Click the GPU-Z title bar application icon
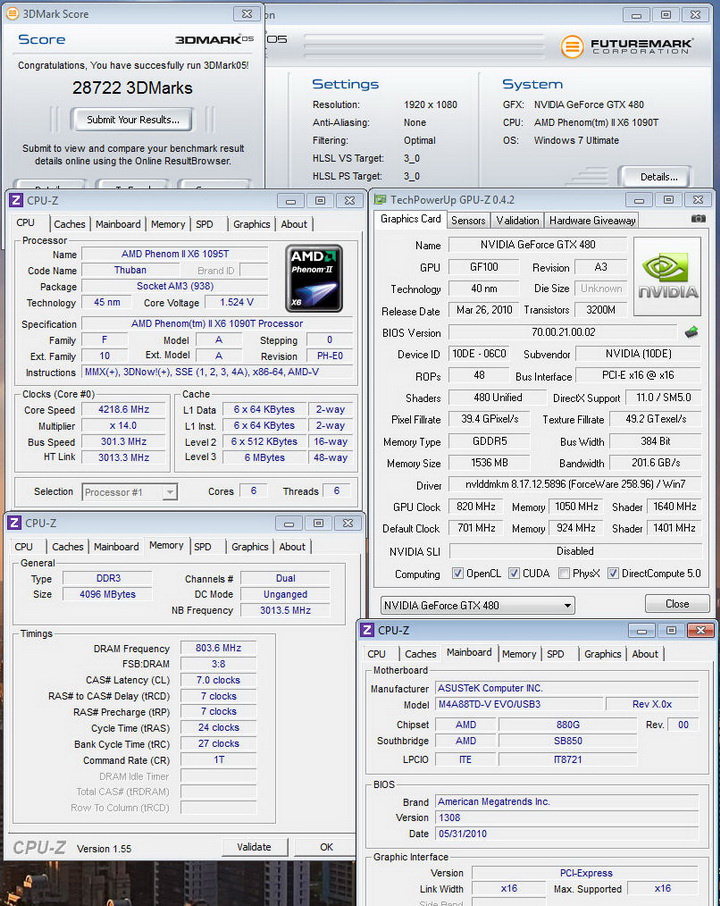 [x=380, y=199]
